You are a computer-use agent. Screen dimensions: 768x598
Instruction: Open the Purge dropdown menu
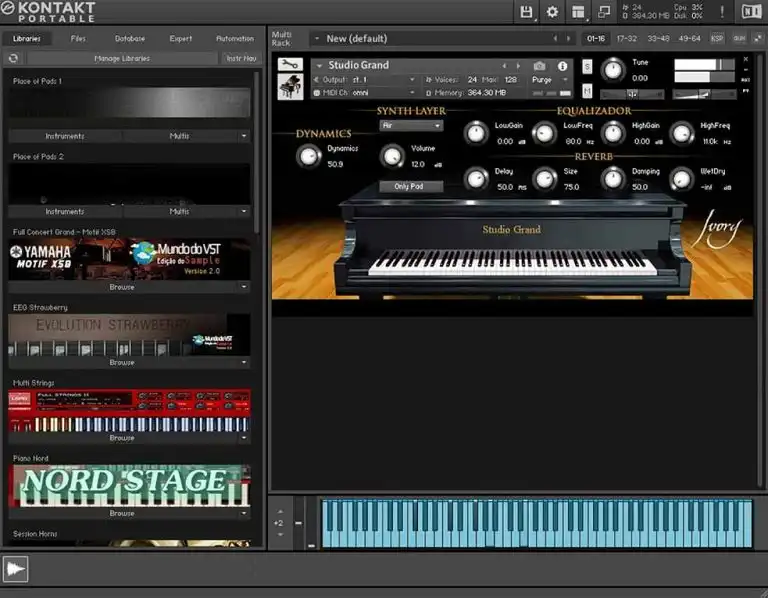(x=550, y=79)
